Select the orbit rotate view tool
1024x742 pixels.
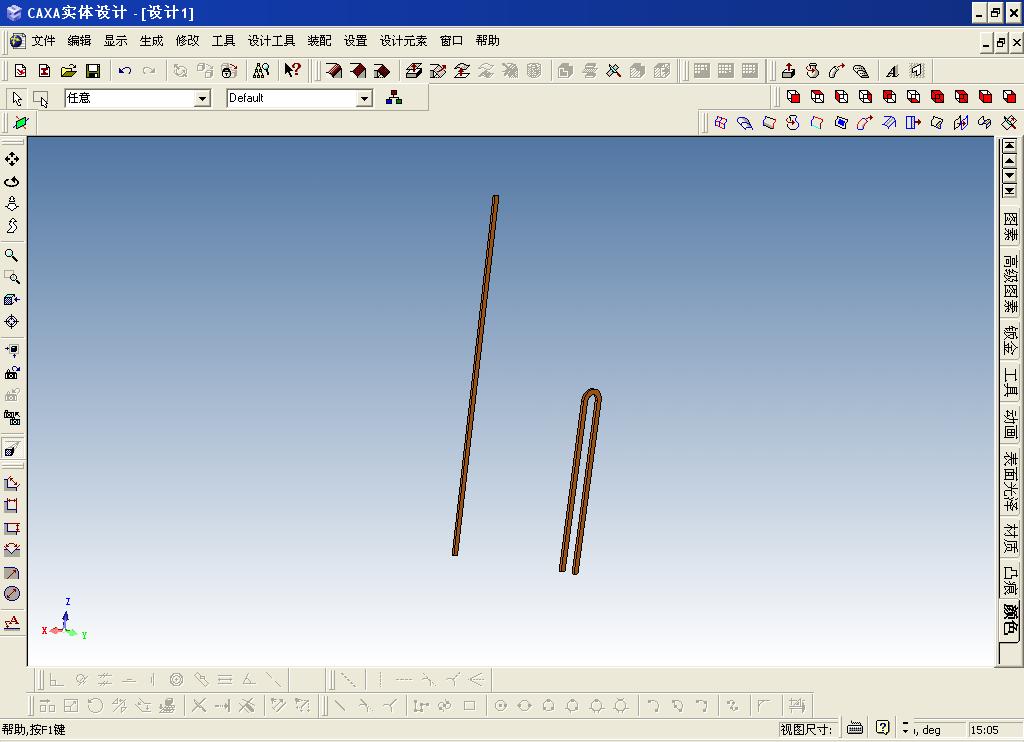coord(12,182)
